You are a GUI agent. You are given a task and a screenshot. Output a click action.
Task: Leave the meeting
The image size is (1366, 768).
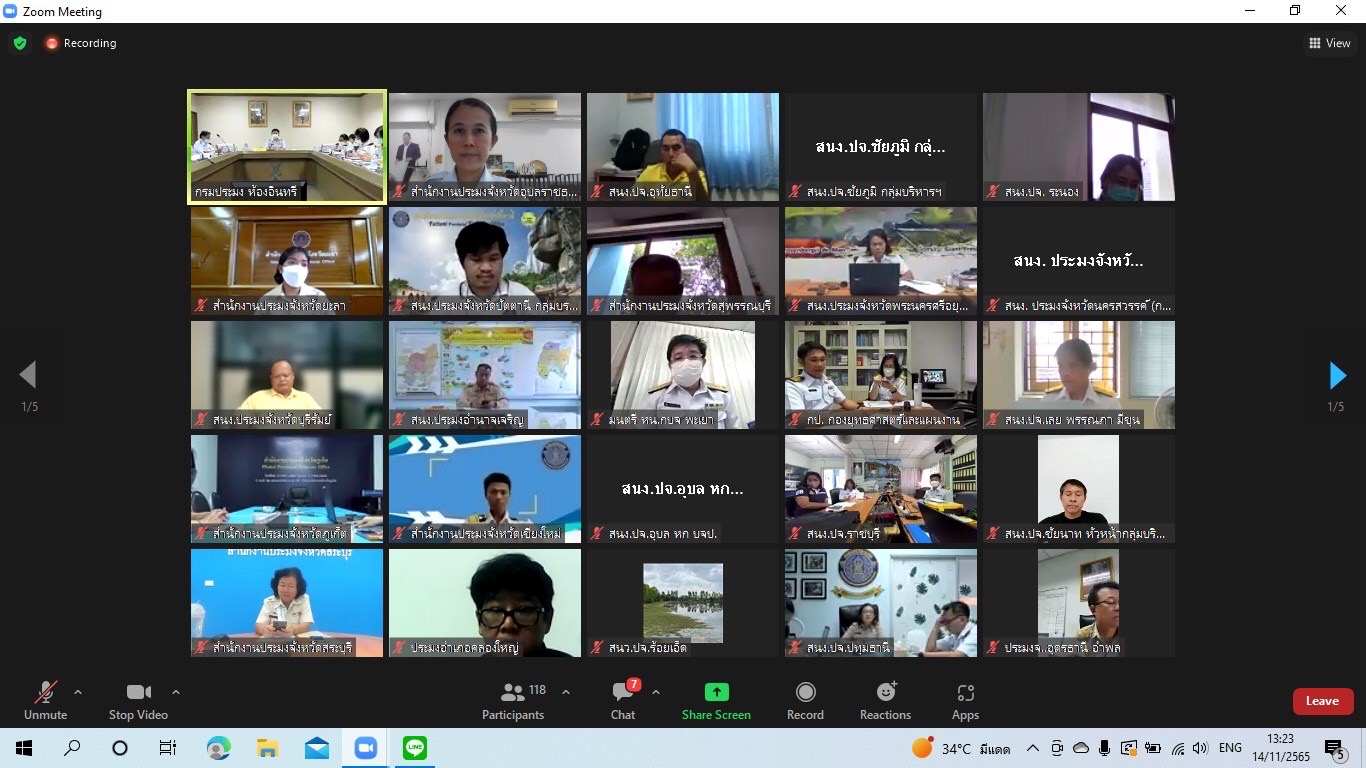point(1322,701)
